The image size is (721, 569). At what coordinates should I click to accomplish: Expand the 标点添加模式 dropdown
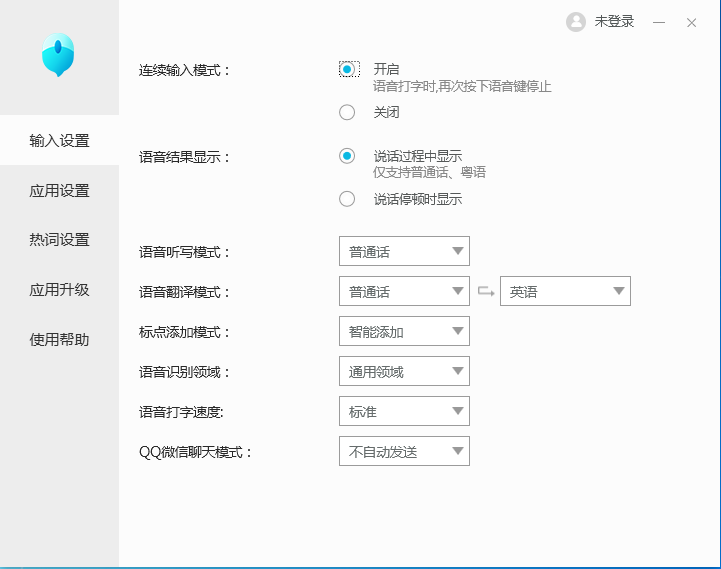404,331
